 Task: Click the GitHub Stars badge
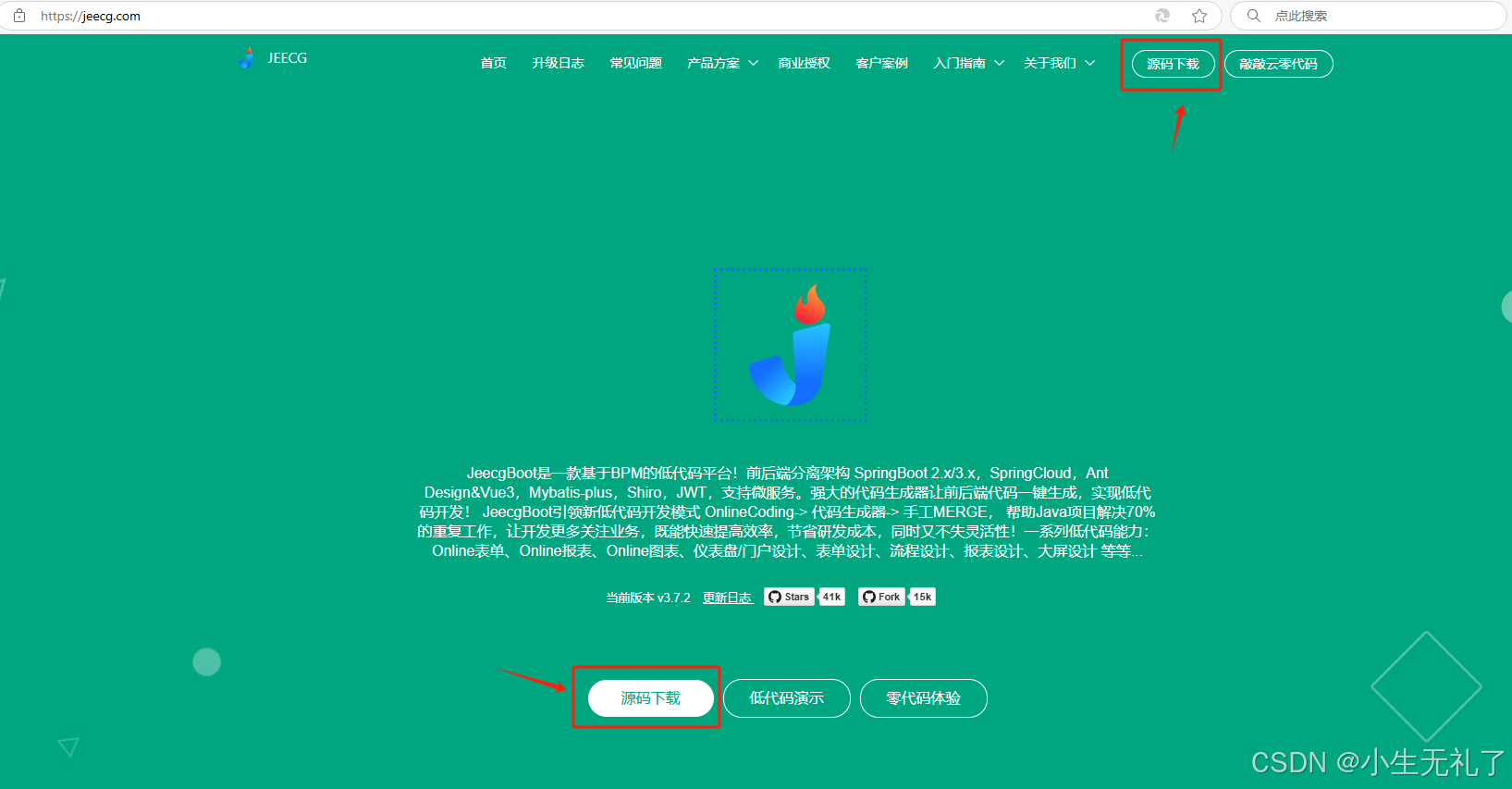pos(789,597)
